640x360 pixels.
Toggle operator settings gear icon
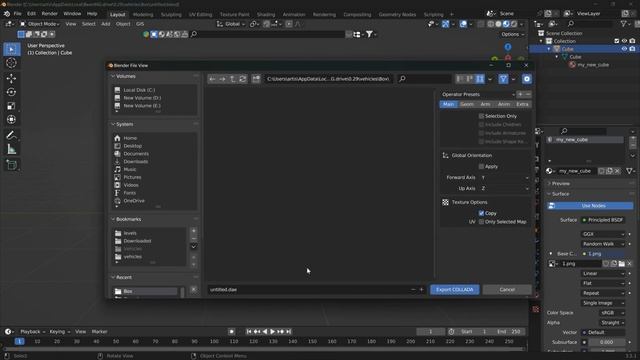(x=527, y=79)
